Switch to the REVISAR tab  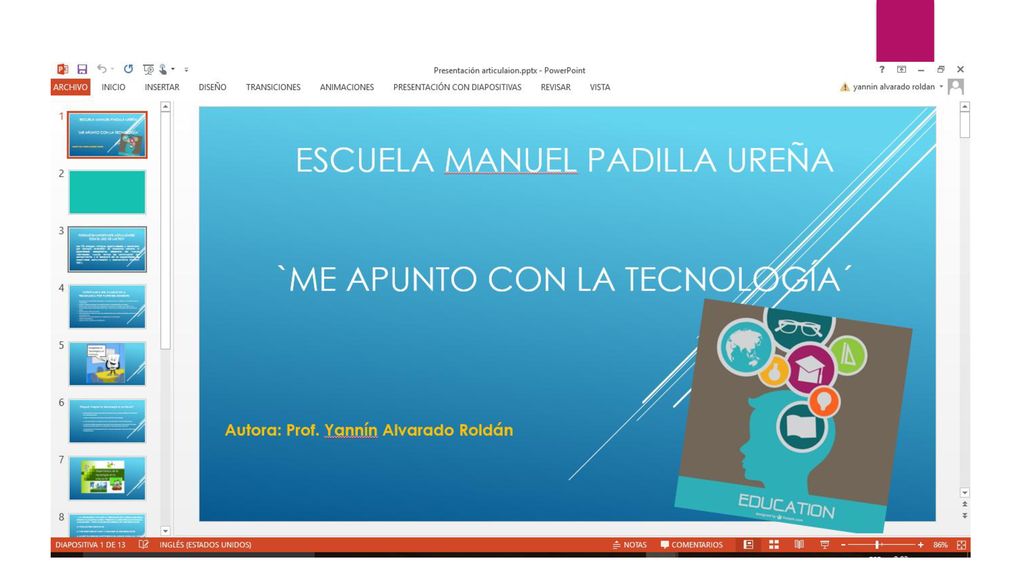click(x=556, y=87)
